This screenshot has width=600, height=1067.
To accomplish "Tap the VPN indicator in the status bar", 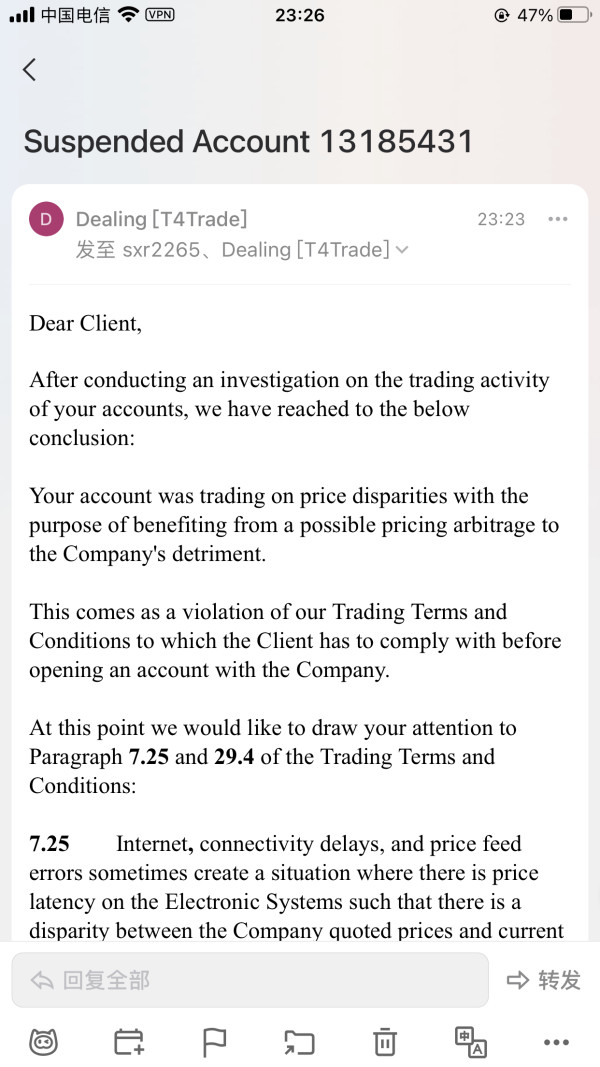I will 160,15.
